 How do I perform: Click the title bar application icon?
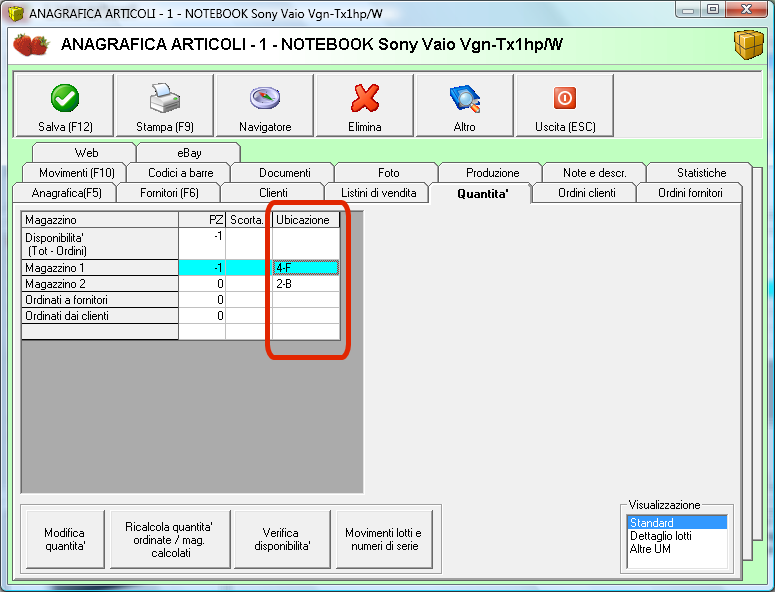[x=16, y=13]
